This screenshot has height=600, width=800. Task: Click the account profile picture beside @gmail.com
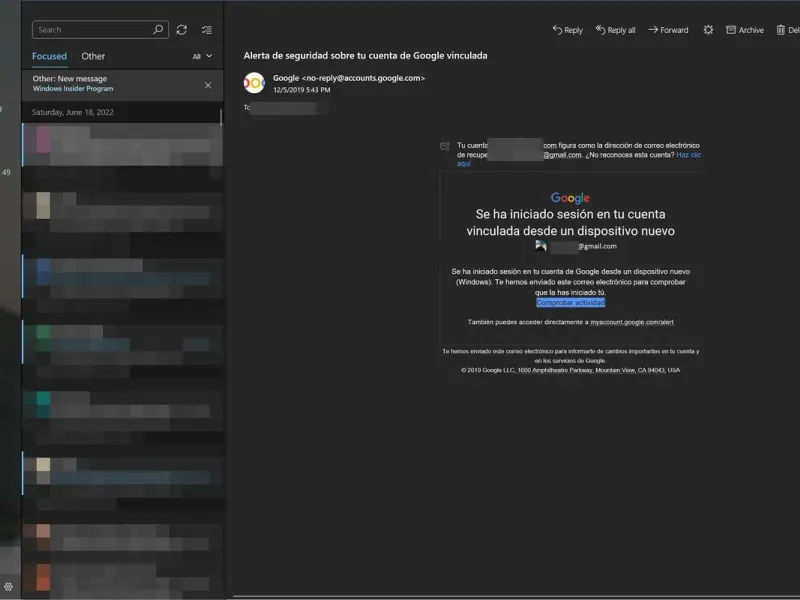point(541,246)
